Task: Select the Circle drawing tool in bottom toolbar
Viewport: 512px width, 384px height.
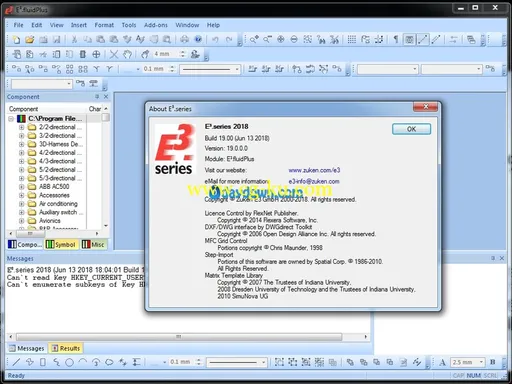Action: 69,362
